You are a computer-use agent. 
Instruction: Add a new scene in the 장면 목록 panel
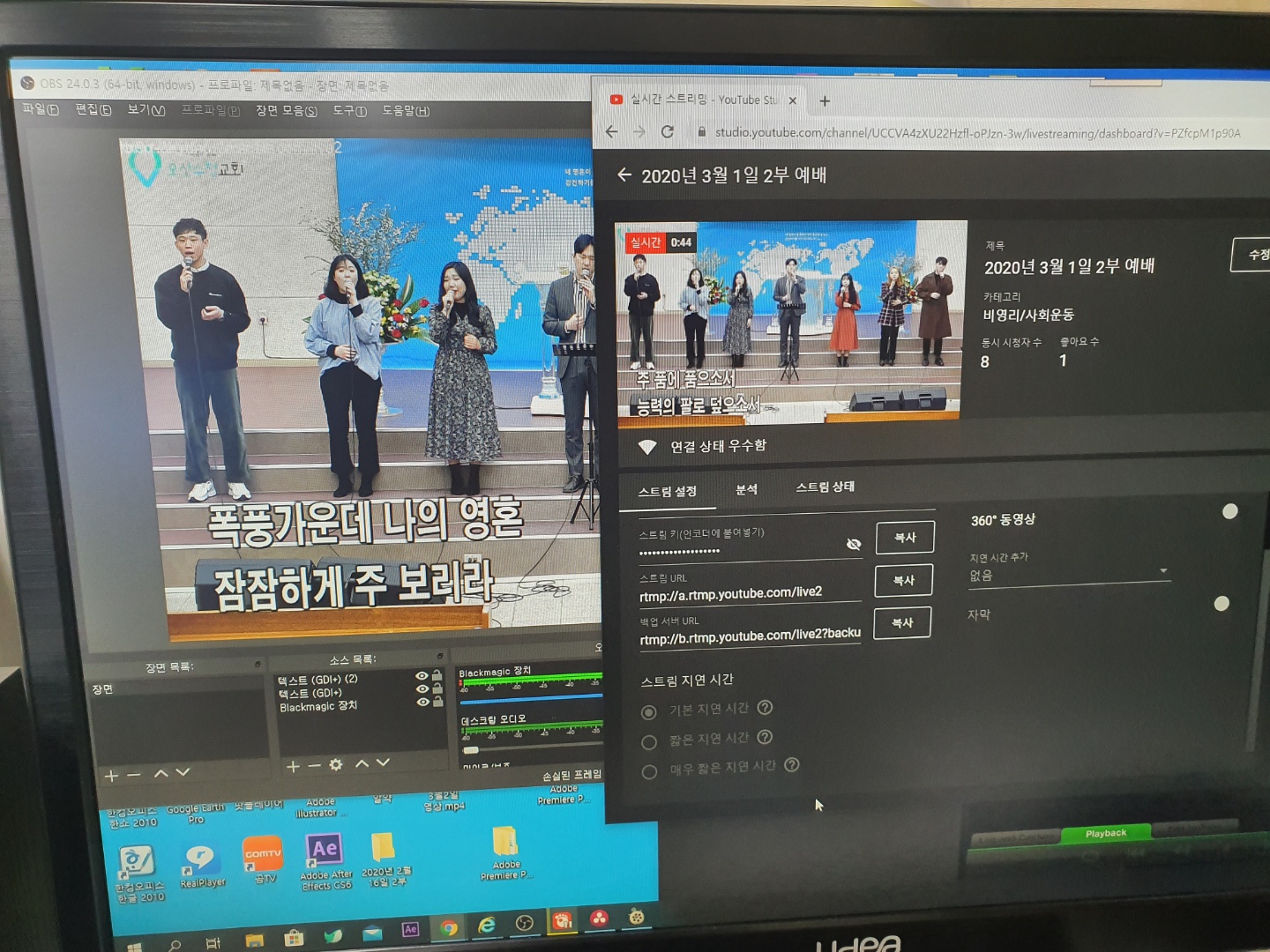111,776
